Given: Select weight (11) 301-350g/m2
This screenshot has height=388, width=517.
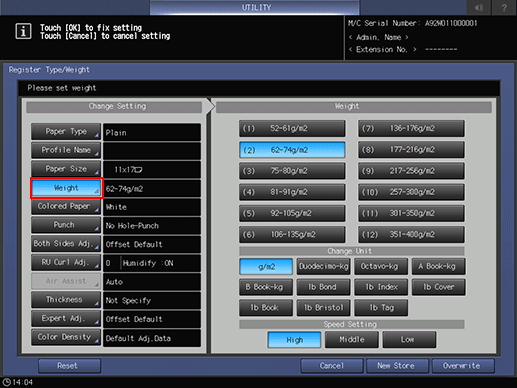Looking at the screenshot, I should tap(411, 213).
